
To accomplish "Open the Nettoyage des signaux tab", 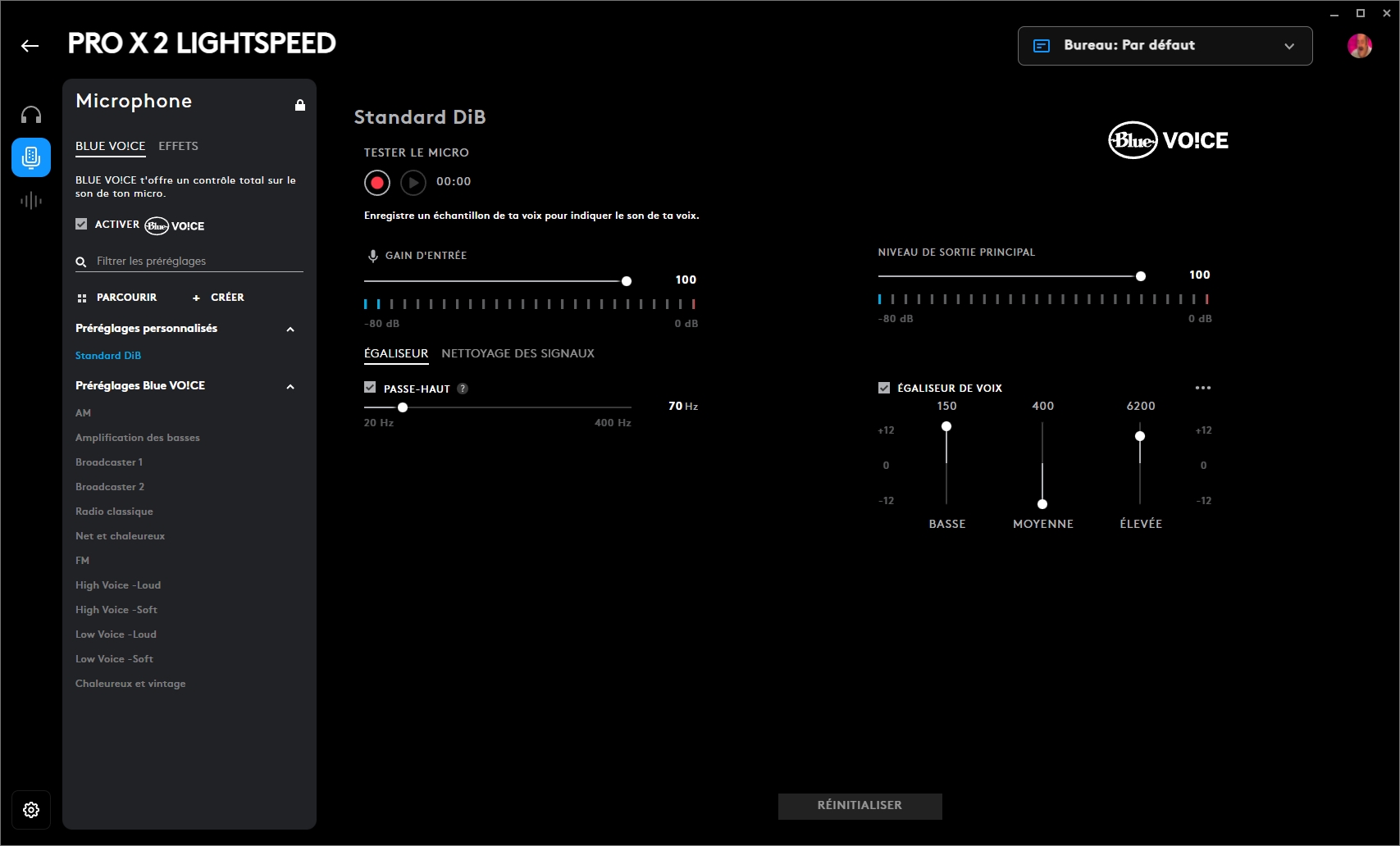I will point(518,353).
